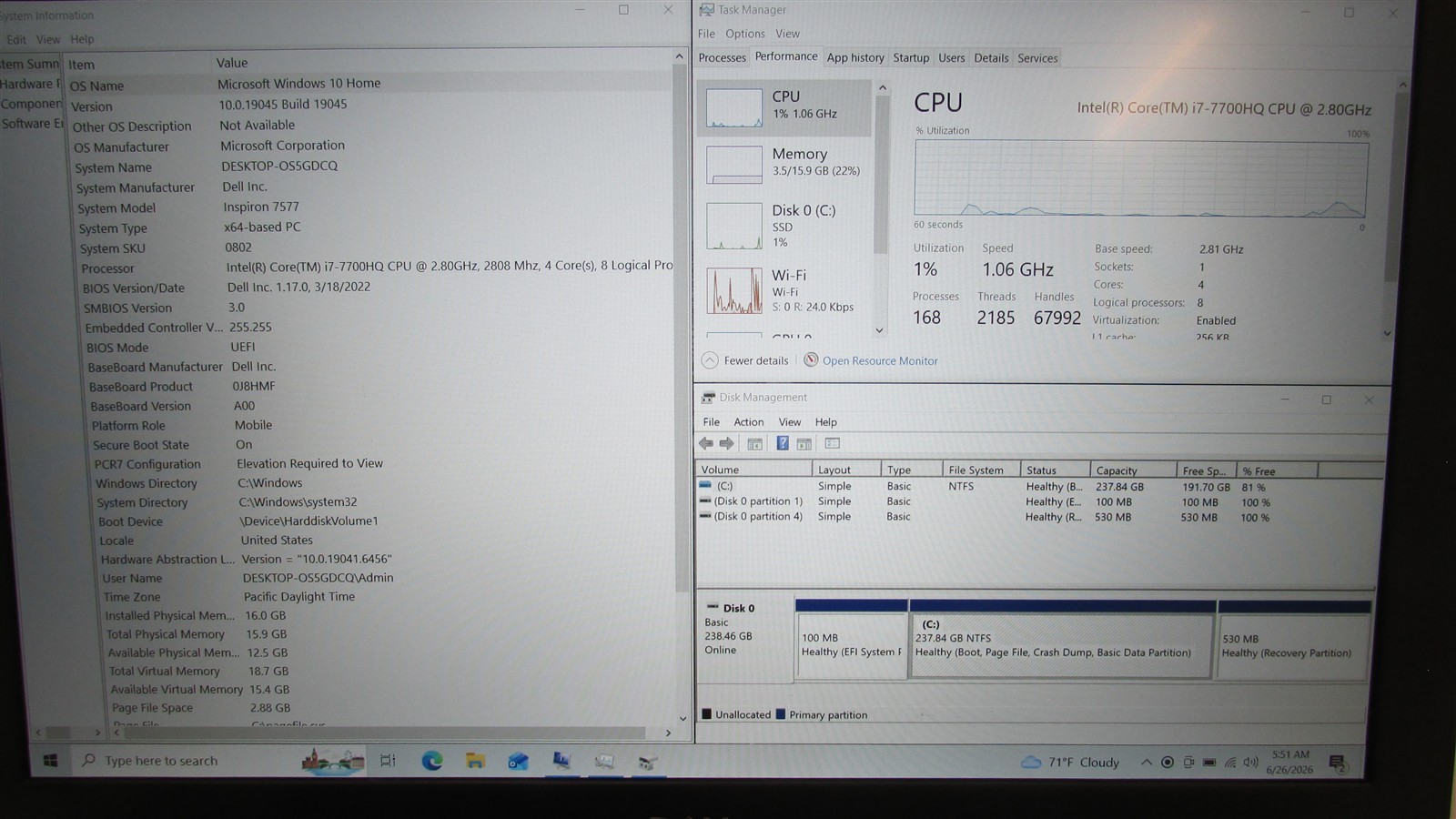Open the View menu in Disk Management
The height and width of the screenshot is (819, 1456).
click(790, 422)
